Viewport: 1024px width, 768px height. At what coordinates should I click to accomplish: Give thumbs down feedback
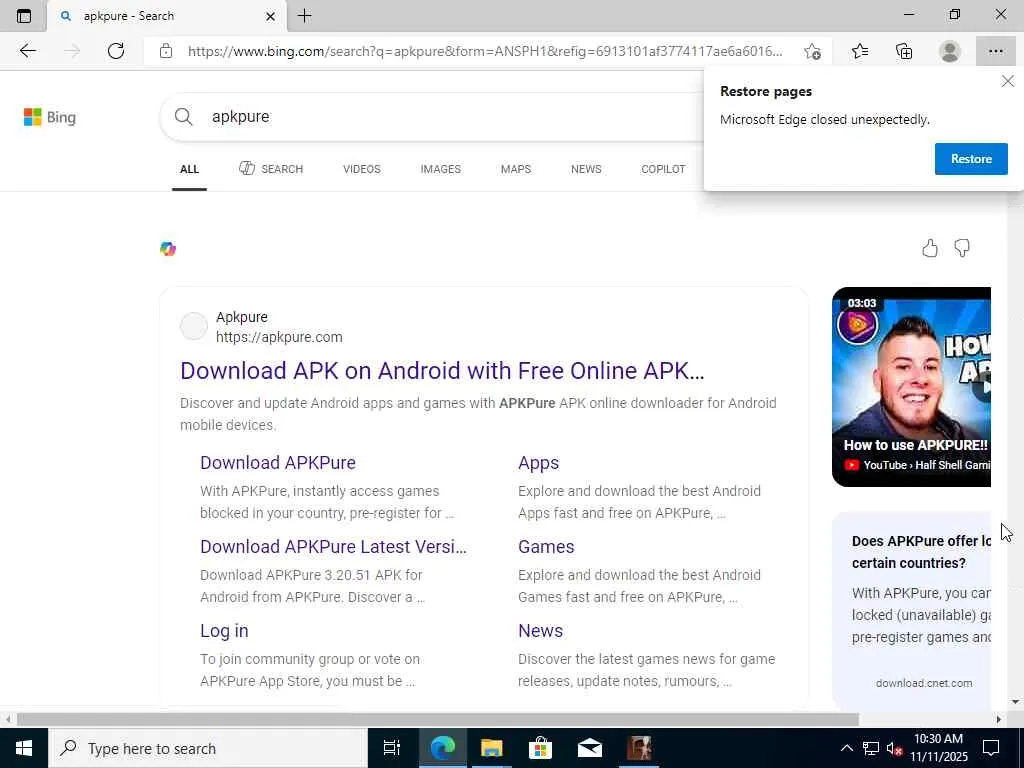coord(962,248)
